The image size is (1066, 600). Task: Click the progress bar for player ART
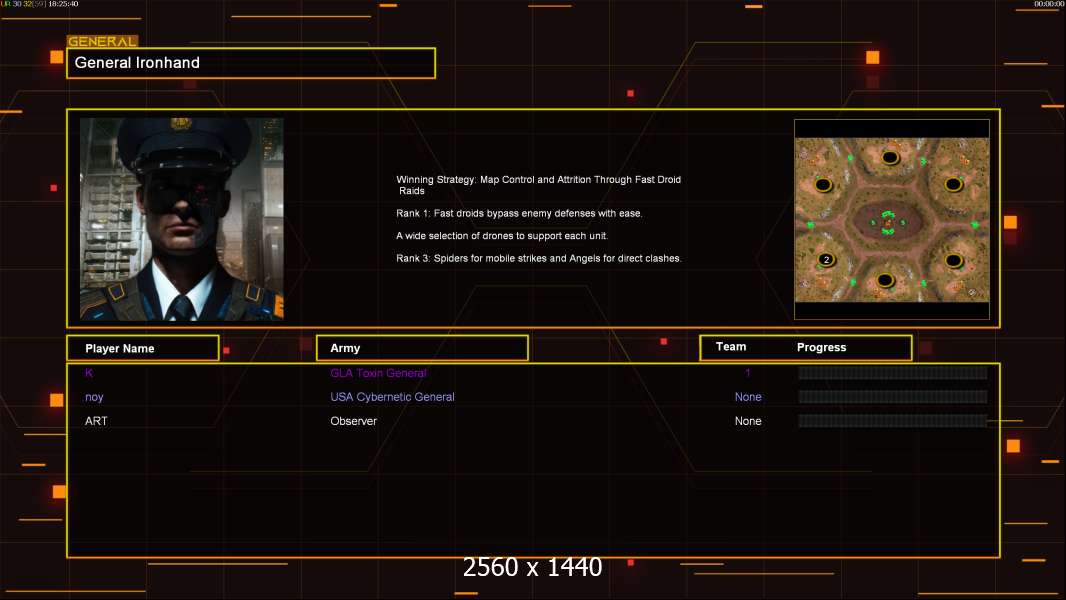point(893,421)
